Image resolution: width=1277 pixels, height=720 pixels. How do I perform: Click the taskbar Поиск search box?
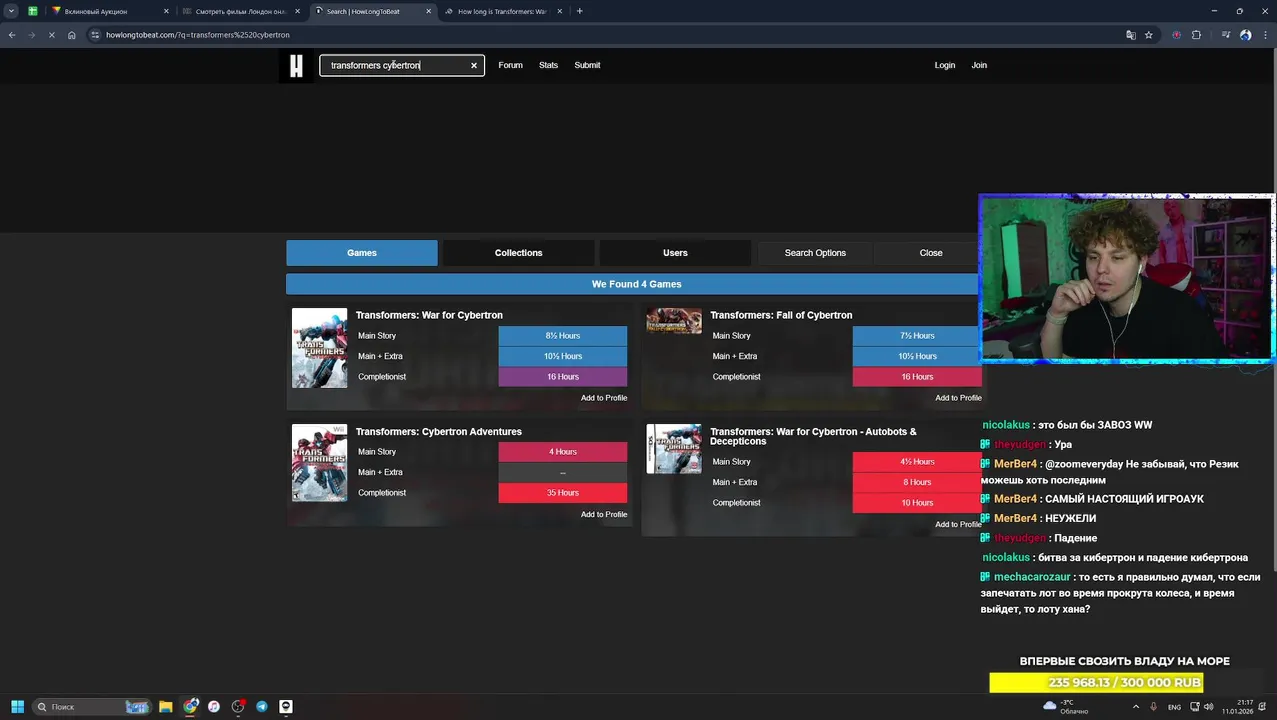92,707
